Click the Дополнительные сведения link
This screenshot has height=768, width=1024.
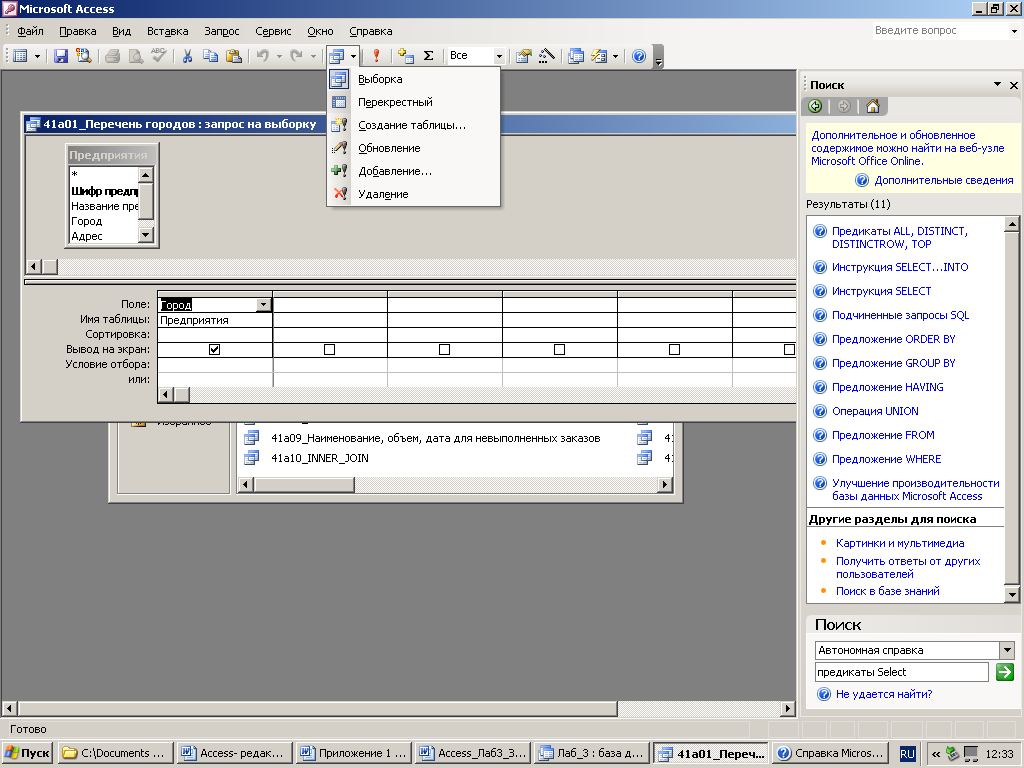pyautogui.click(x=944, y=180)
